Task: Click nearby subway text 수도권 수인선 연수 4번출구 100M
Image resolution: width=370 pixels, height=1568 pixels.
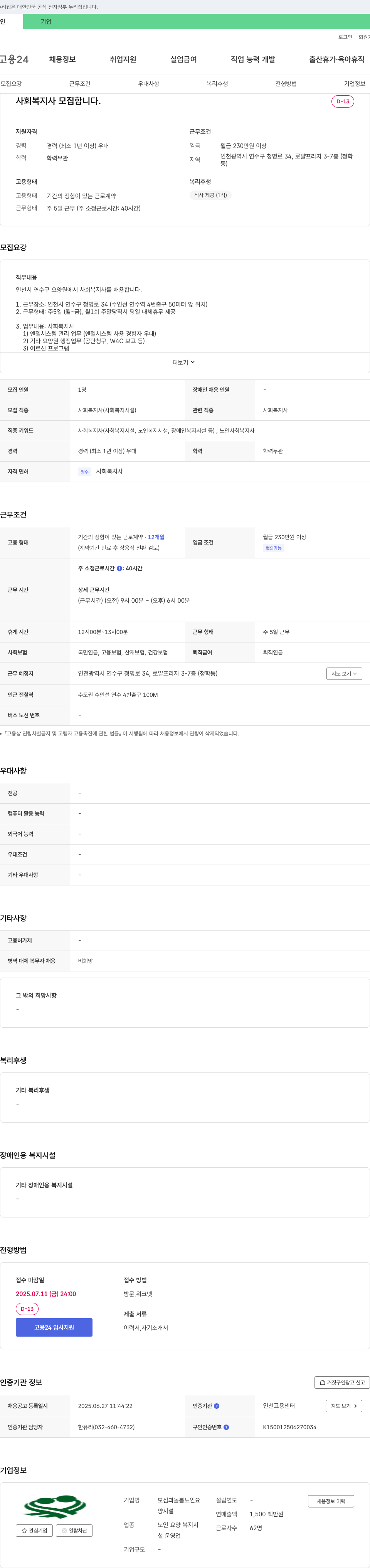Action: pos(118,695)
